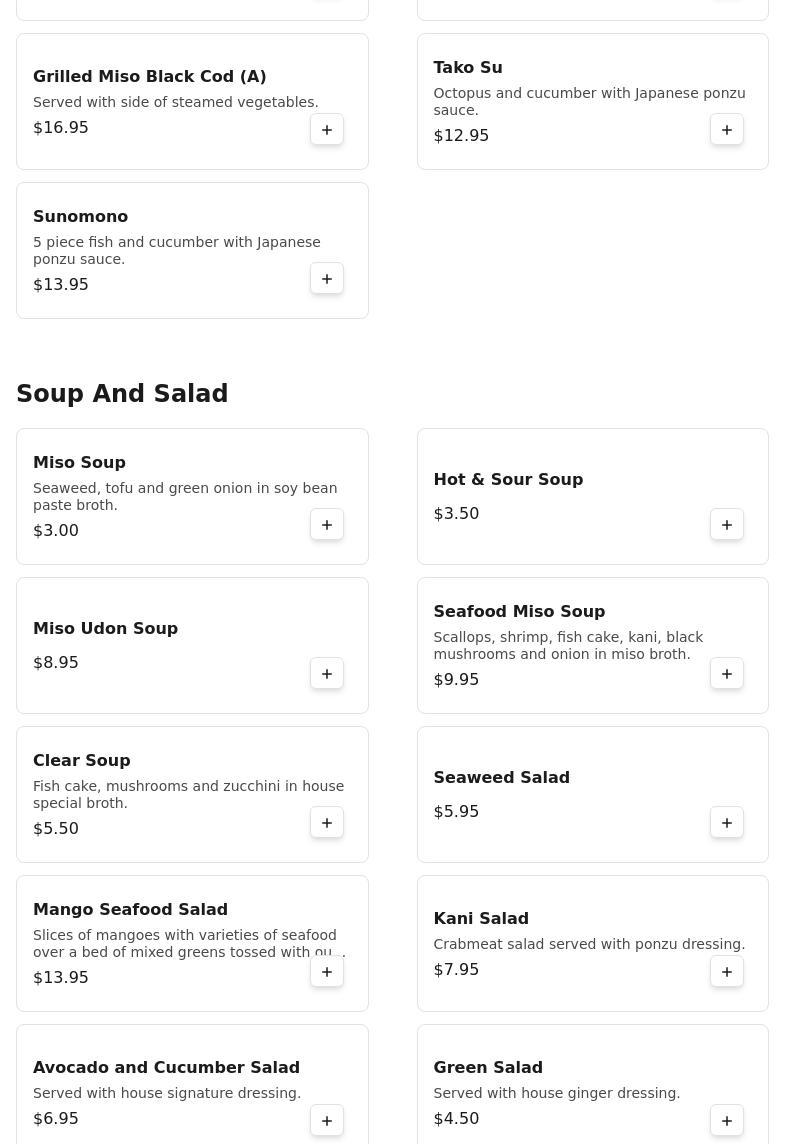The width and height of the screenshot is (785, 1144).
Task: Add Sunomono using plus button
Action: pos(327,279)
